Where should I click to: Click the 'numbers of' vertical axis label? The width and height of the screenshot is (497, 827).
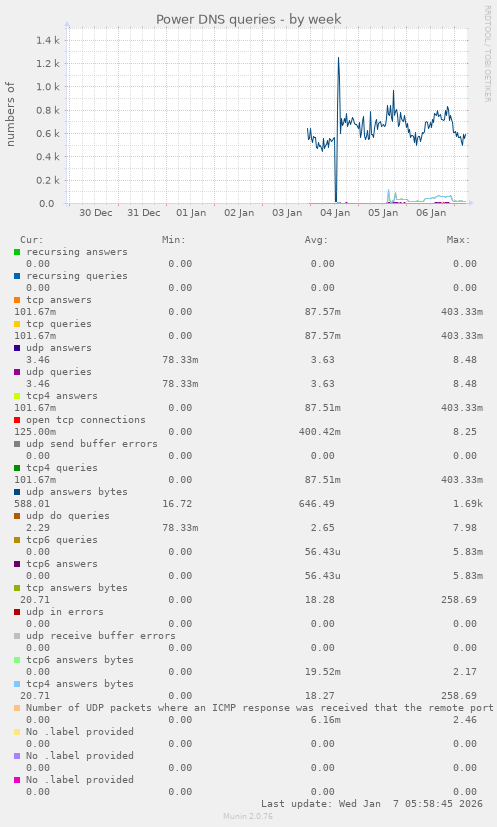pos(10,114)
